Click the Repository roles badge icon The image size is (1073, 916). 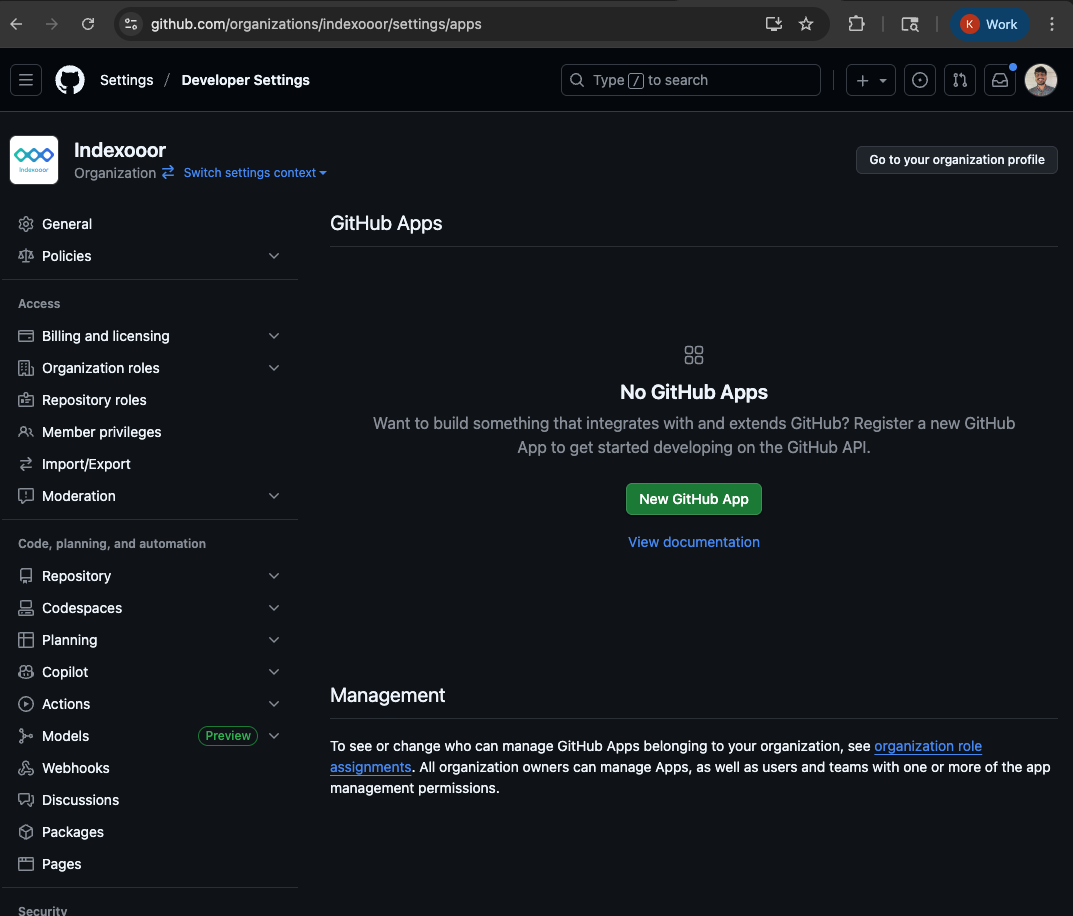click(26, 400)
